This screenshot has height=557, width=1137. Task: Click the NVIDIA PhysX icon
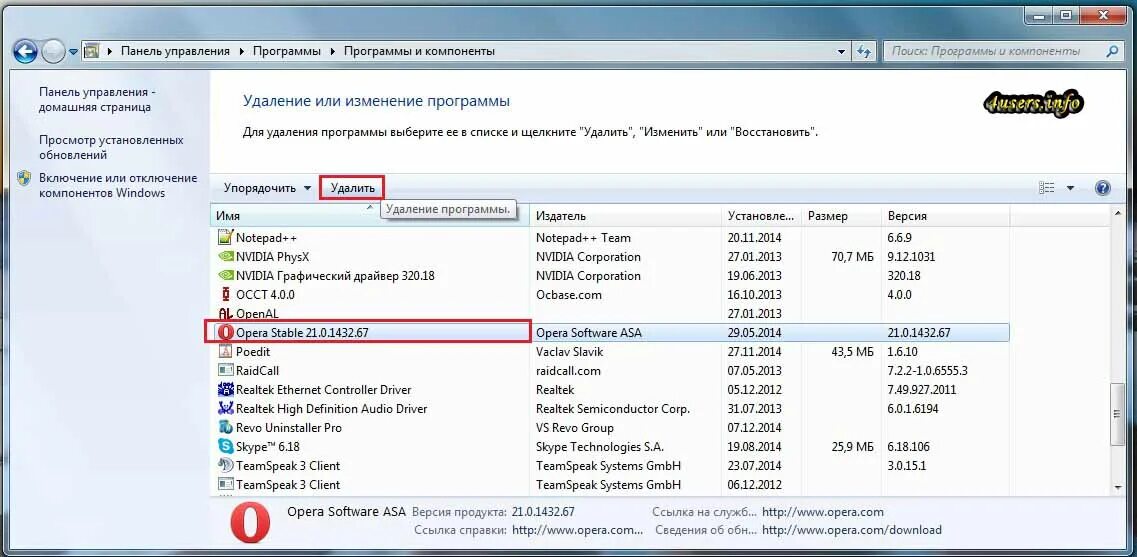225,257
